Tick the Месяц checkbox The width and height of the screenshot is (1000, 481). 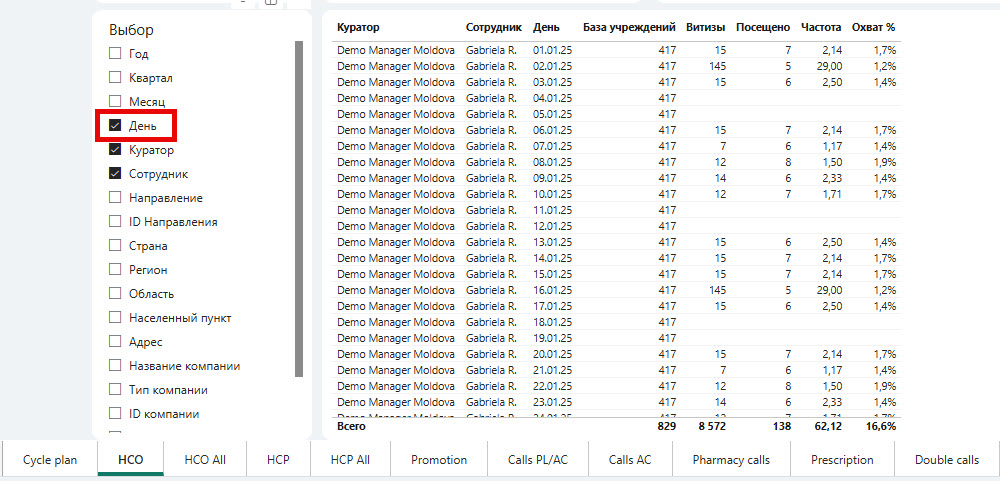(115, 102)
